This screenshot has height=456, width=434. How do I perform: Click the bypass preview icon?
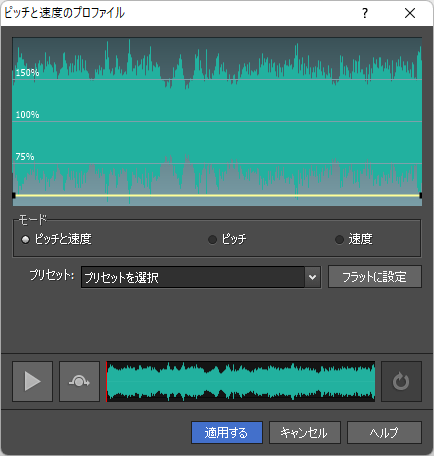(x=79, y=381)
